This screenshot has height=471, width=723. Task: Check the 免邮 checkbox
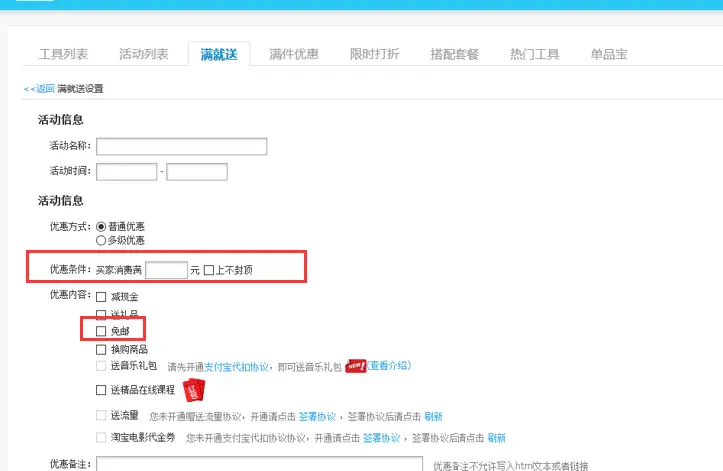(101, 331)
